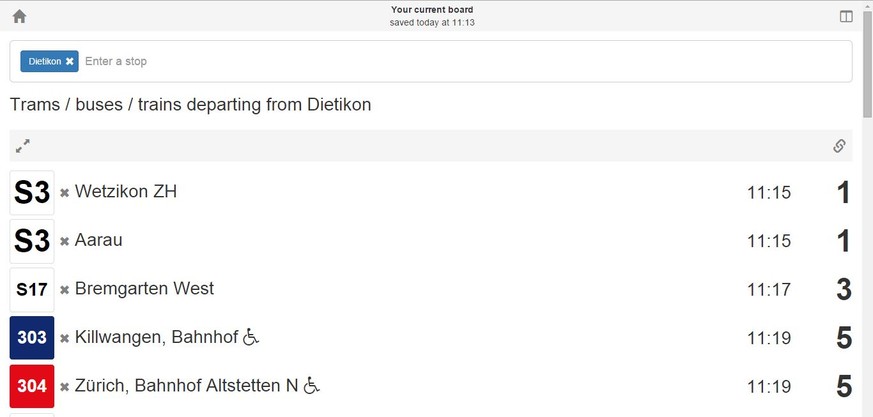Click the red 304 line badge
Viewport: 873px width, 417px height.
(32, 386)
